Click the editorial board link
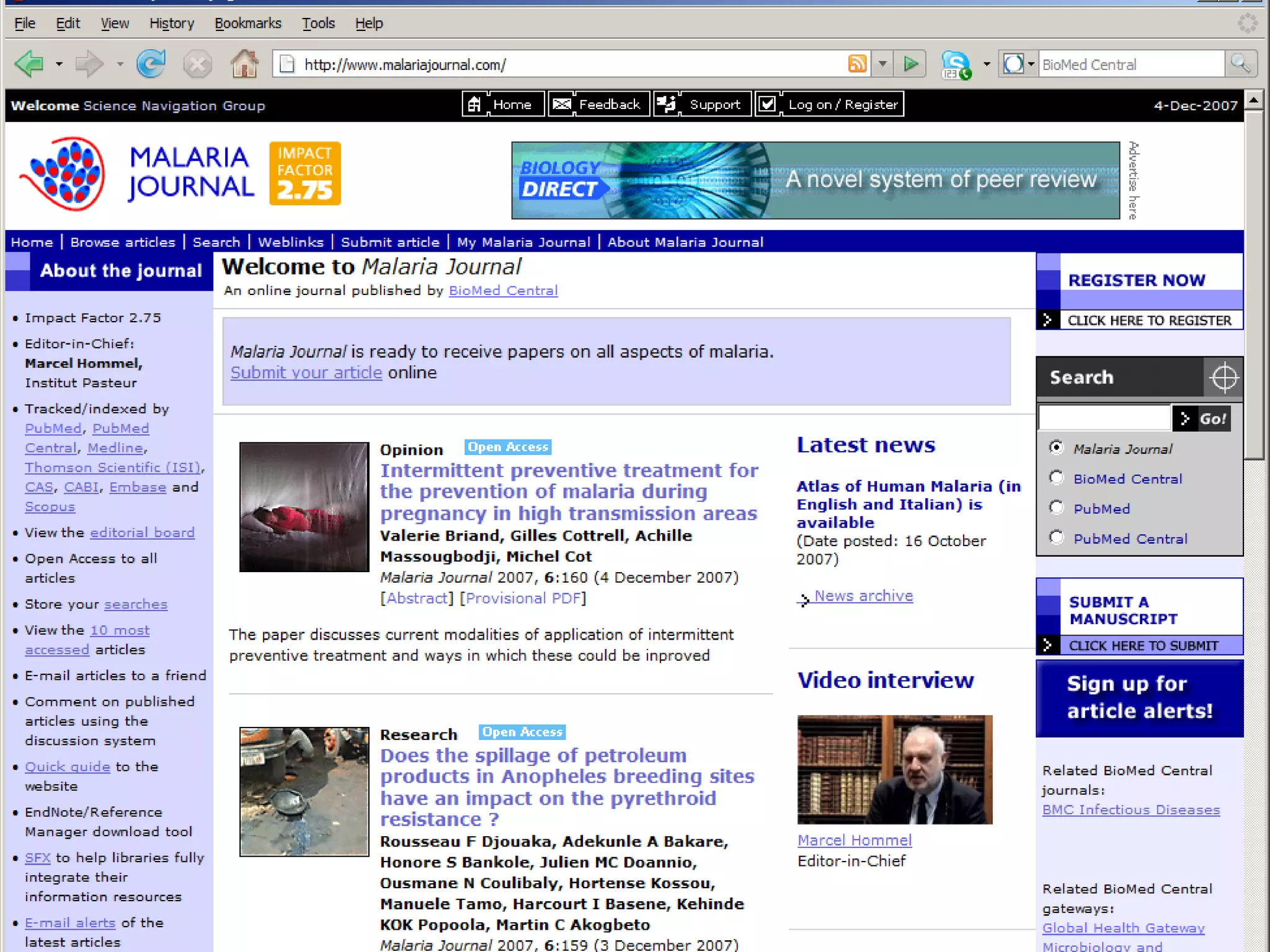The width and height of the screenshot is (1270, 952). tap(142, 532)
